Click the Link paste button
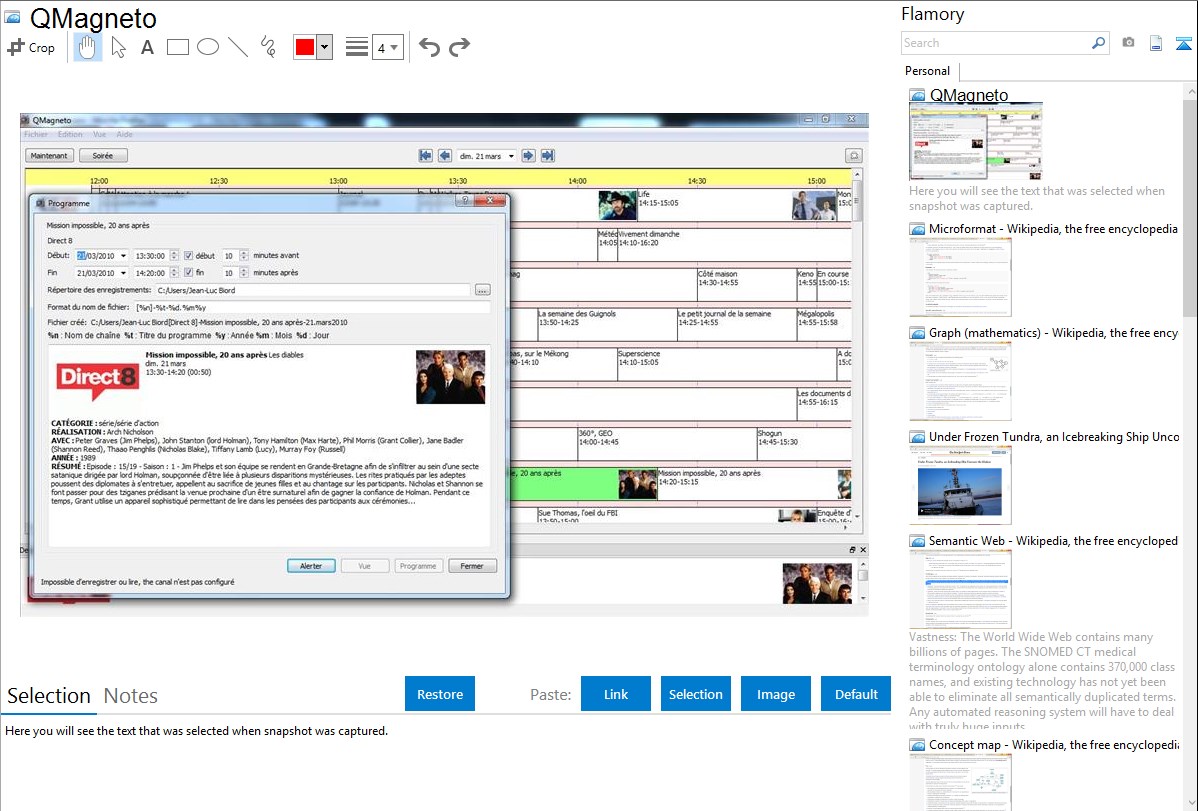This screenshot has height=811, width=1198. 616,694
